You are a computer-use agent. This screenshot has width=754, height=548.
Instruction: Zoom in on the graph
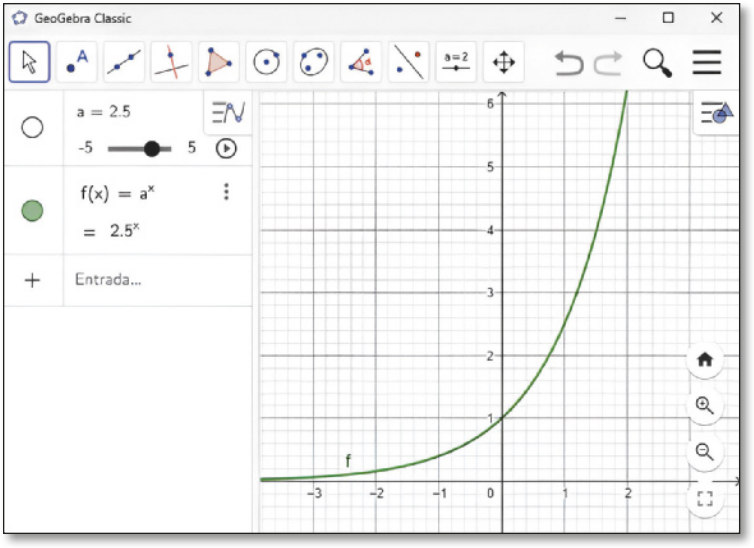[705, 406]
